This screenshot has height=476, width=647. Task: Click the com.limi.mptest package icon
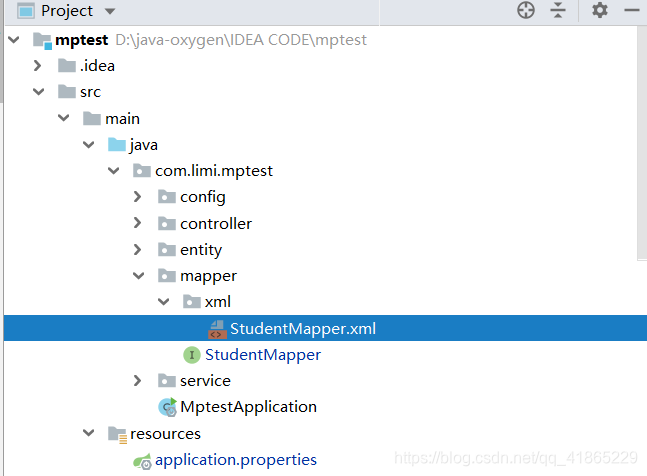(x=142, y=171)
